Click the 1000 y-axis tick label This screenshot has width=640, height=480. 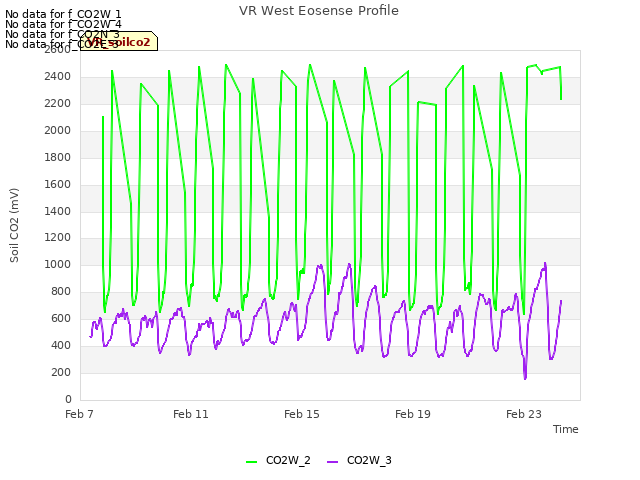(x=58, y=264)
